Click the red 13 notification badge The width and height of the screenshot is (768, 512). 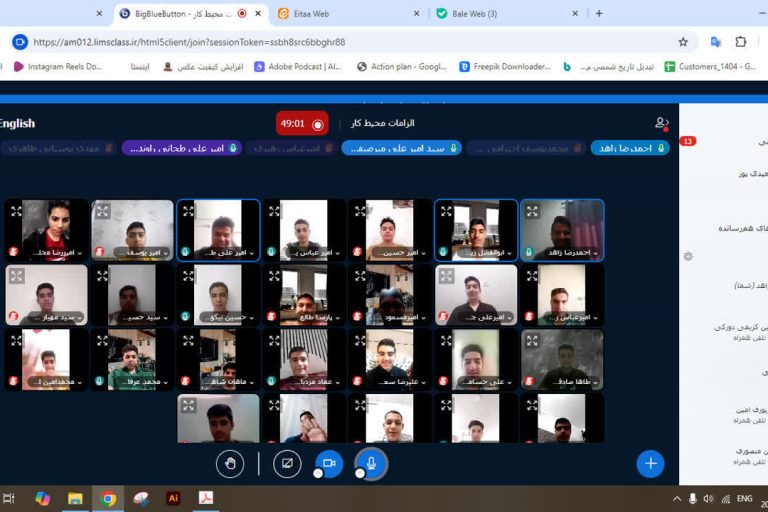688,141
